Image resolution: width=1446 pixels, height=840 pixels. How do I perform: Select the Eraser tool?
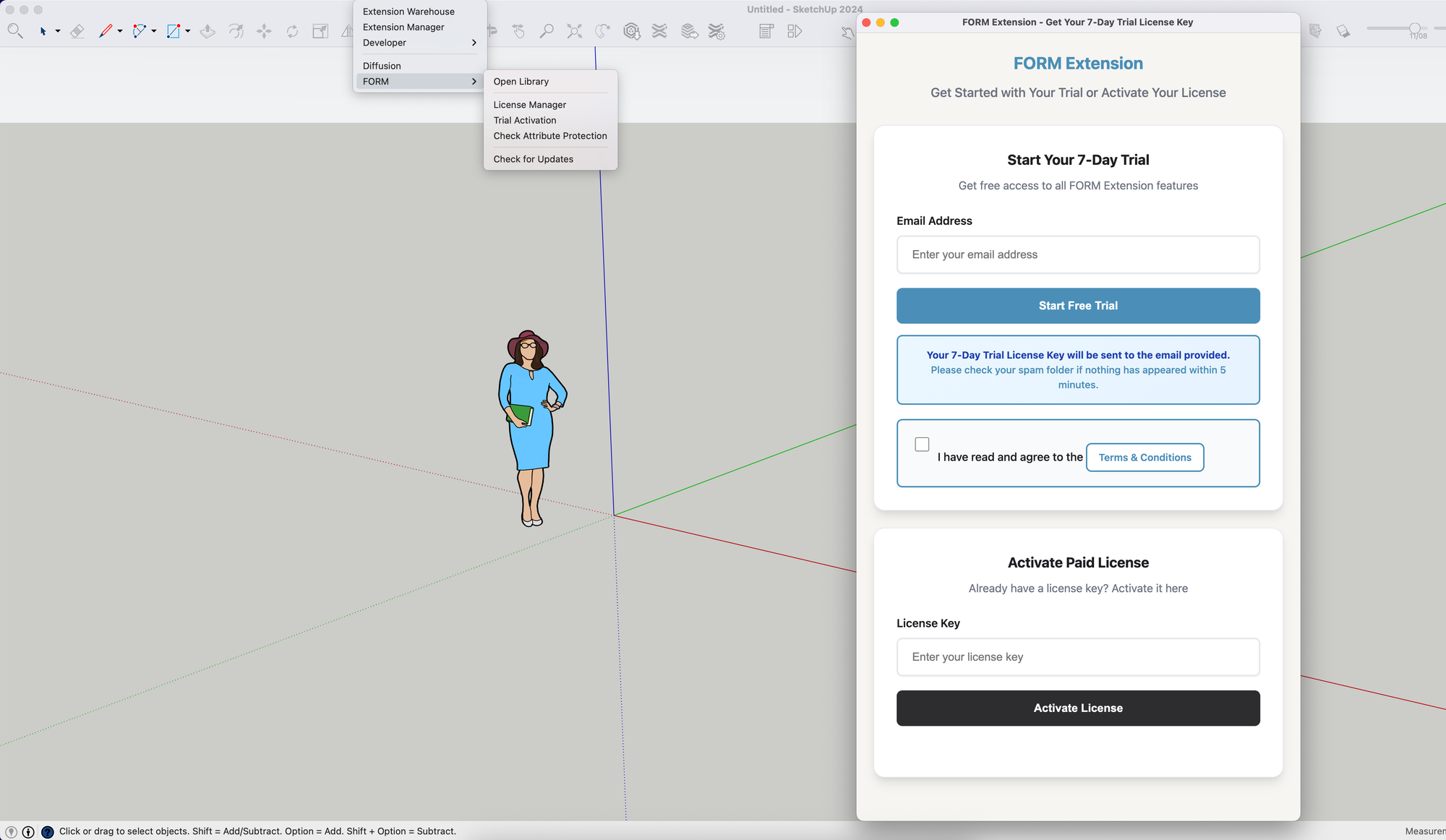coord(77,31)
